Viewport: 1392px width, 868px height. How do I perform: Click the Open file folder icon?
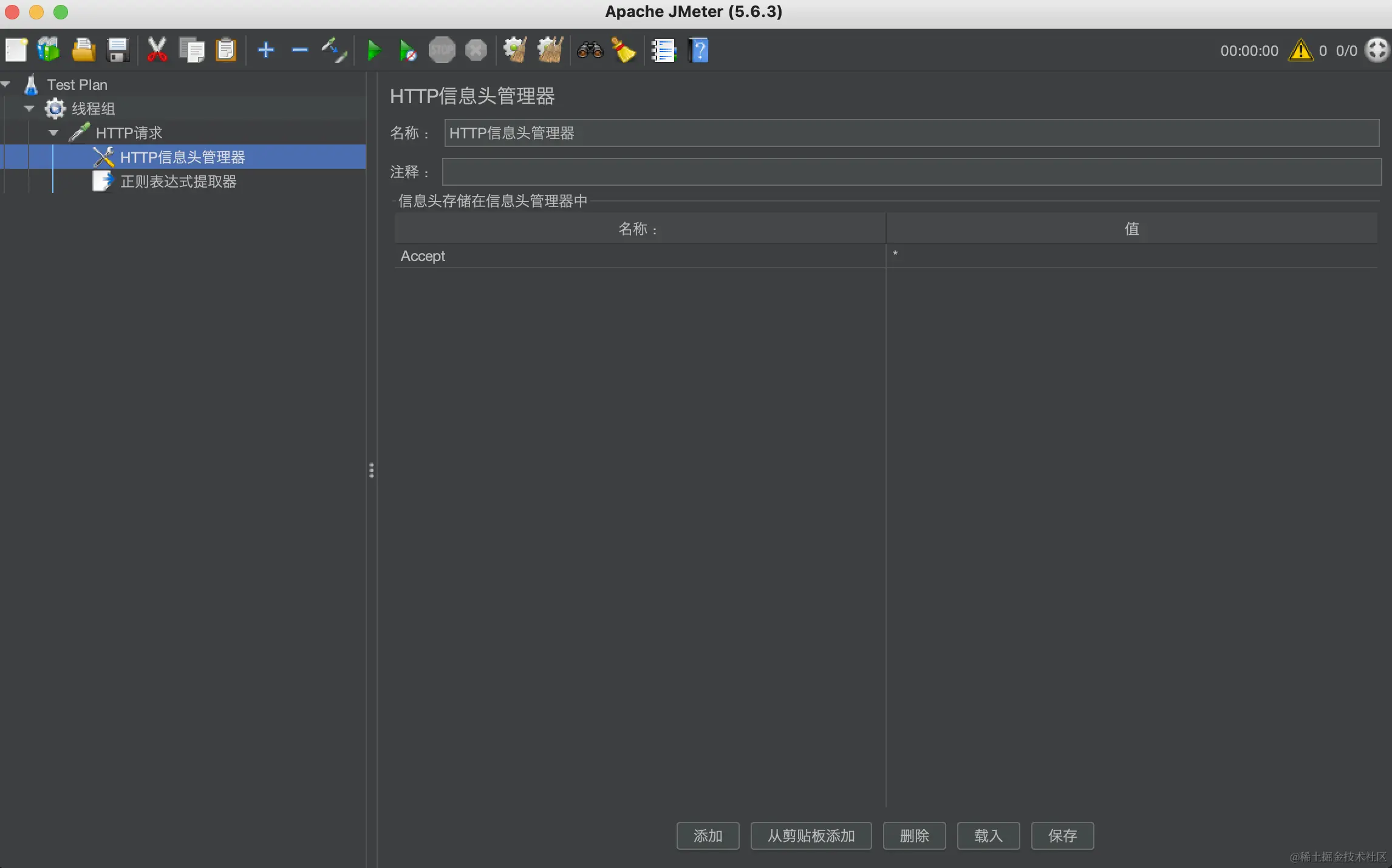(x=83, y=50)
